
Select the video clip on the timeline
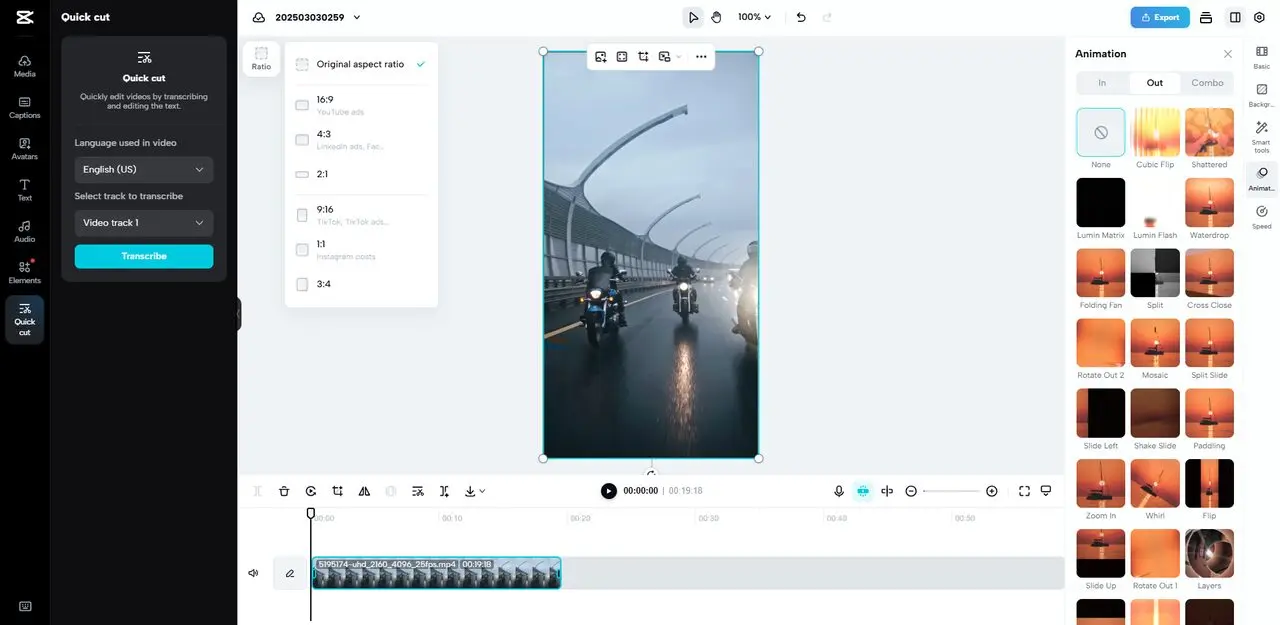[436, 573]
